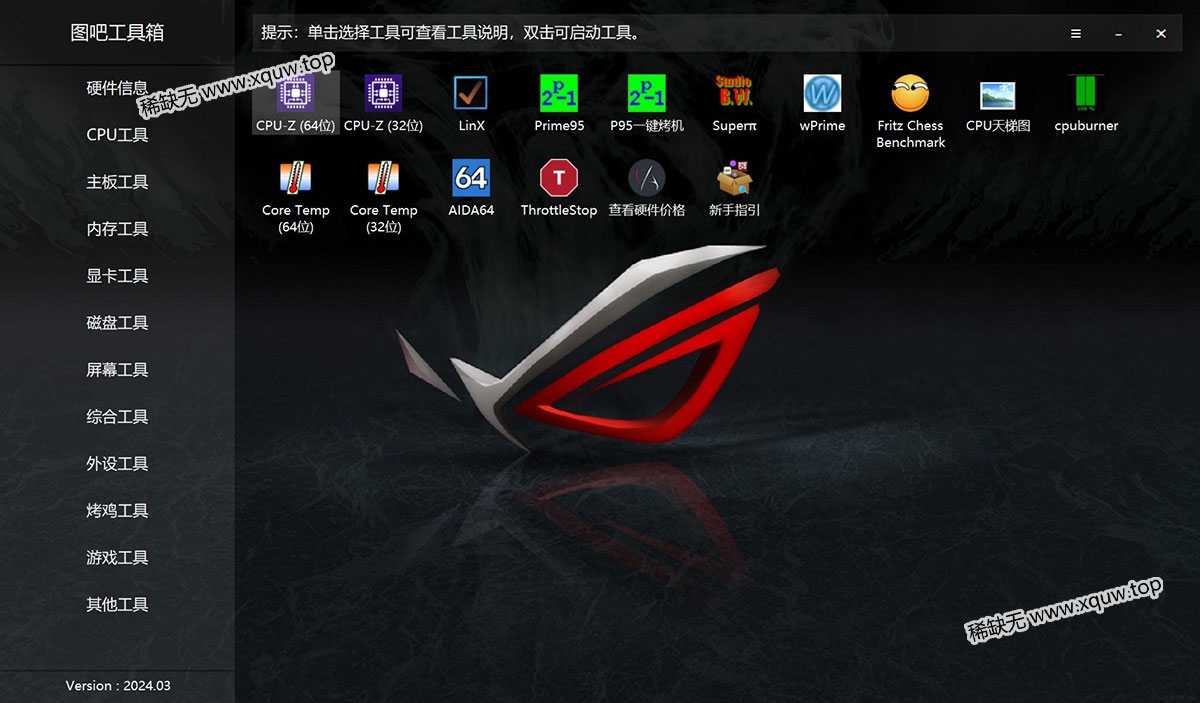Minimize the 图吧工具箱 window

coord(1118,33)
